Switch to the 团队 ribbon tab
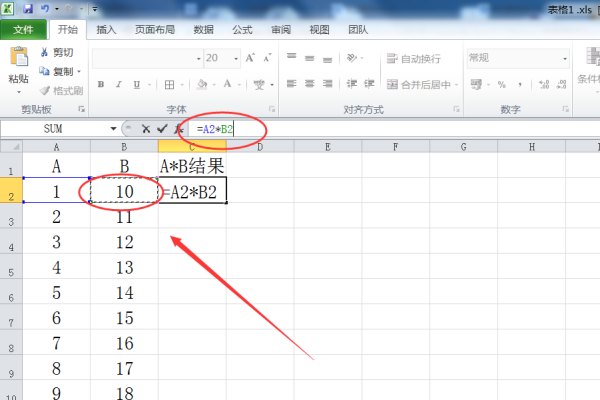The width and height of the screenshot is (600, 400). coord(358,29)
